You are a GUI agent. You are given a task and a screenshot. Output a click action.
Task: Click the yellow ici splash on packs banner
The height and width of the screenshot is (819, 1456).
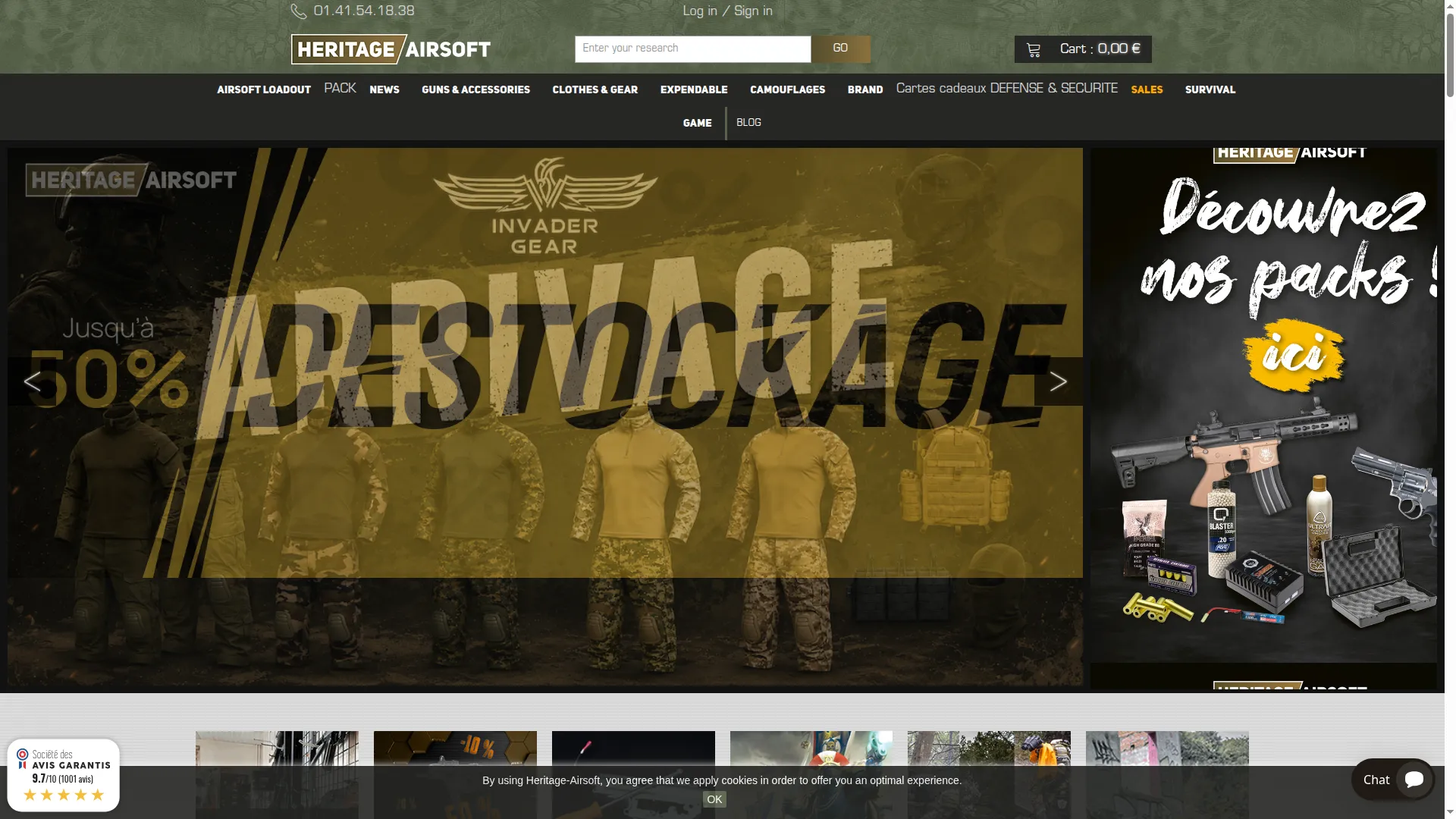pos(1294,354)
